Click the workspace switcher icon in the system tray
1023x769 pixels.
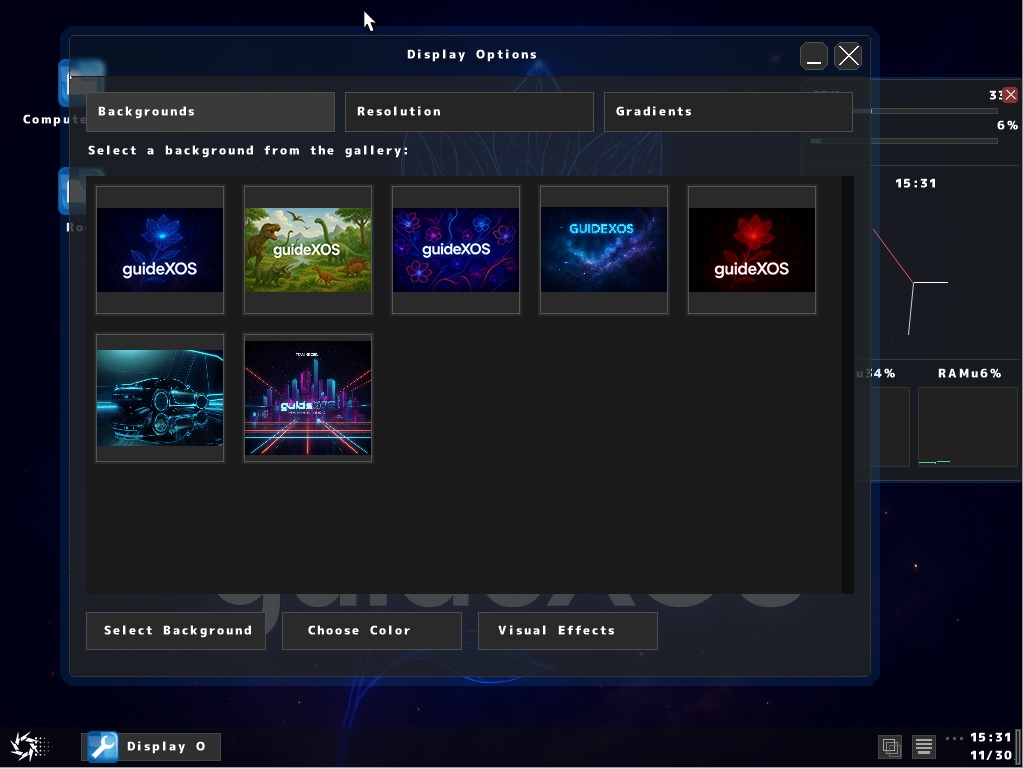[x=889, y=746]
